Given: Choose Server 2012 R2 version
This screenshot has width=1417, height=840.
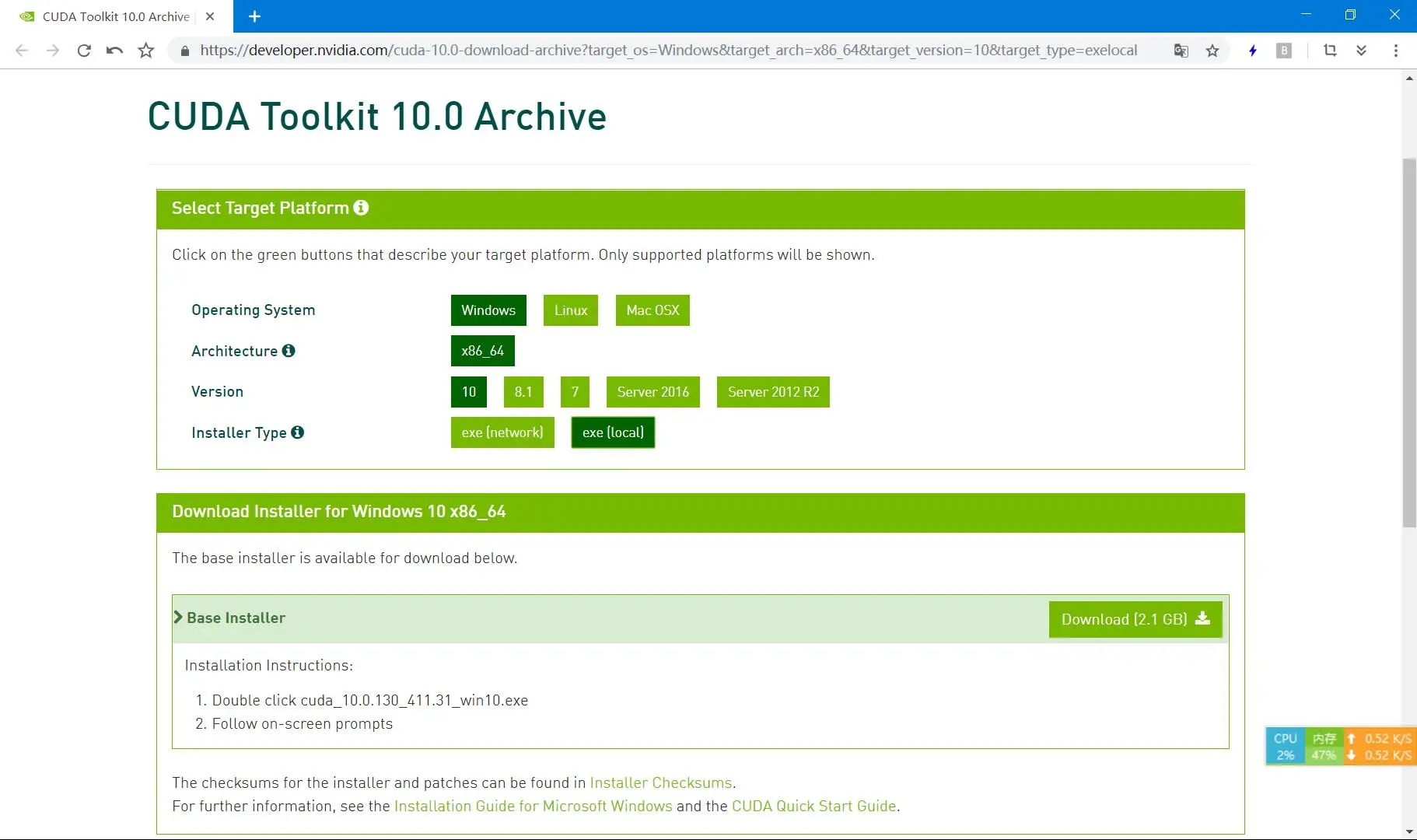Looking at the screenshot, I should click(x=773, y=392).
